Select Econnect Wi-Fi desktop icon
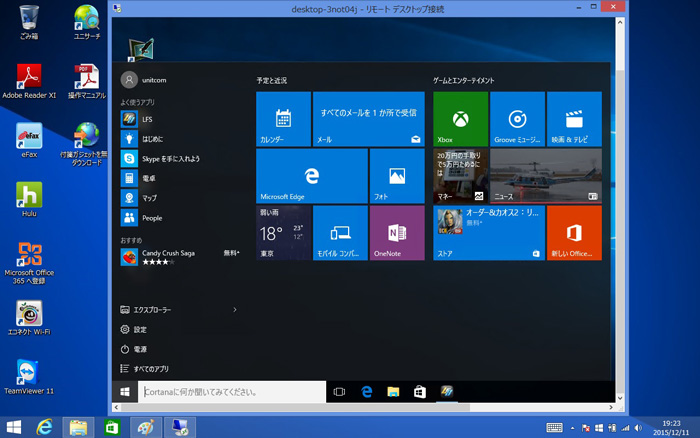 pyautogui.click(x=29, y=317)
